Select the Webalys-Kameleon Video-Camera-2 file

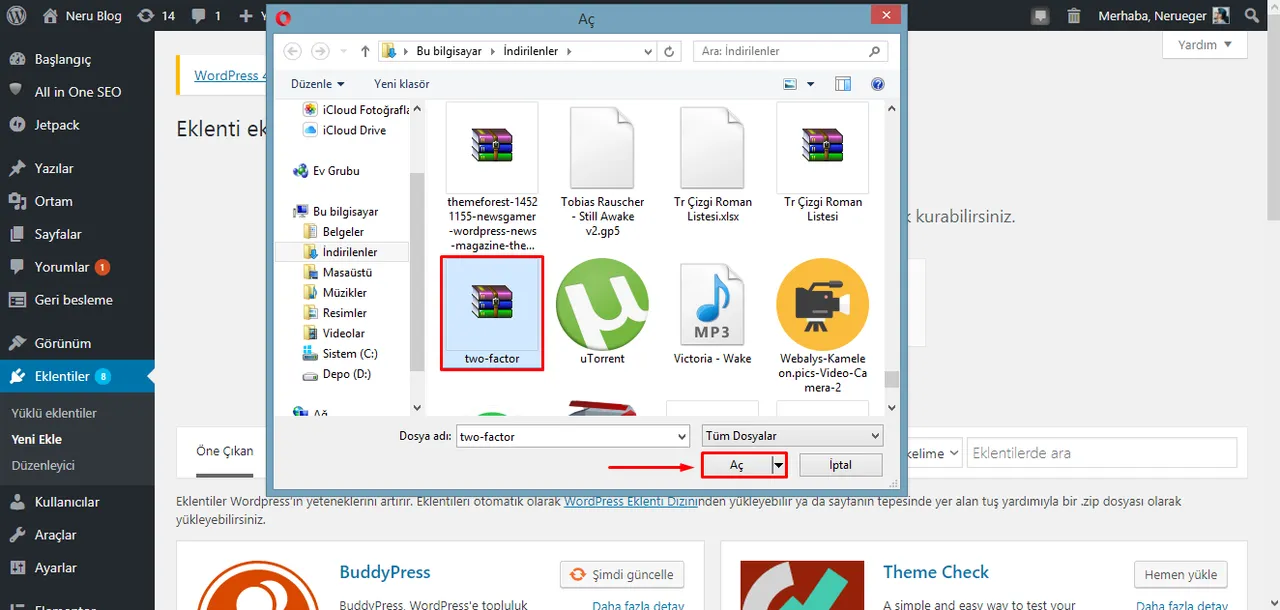pyautogui.click(x=822, y=325)
